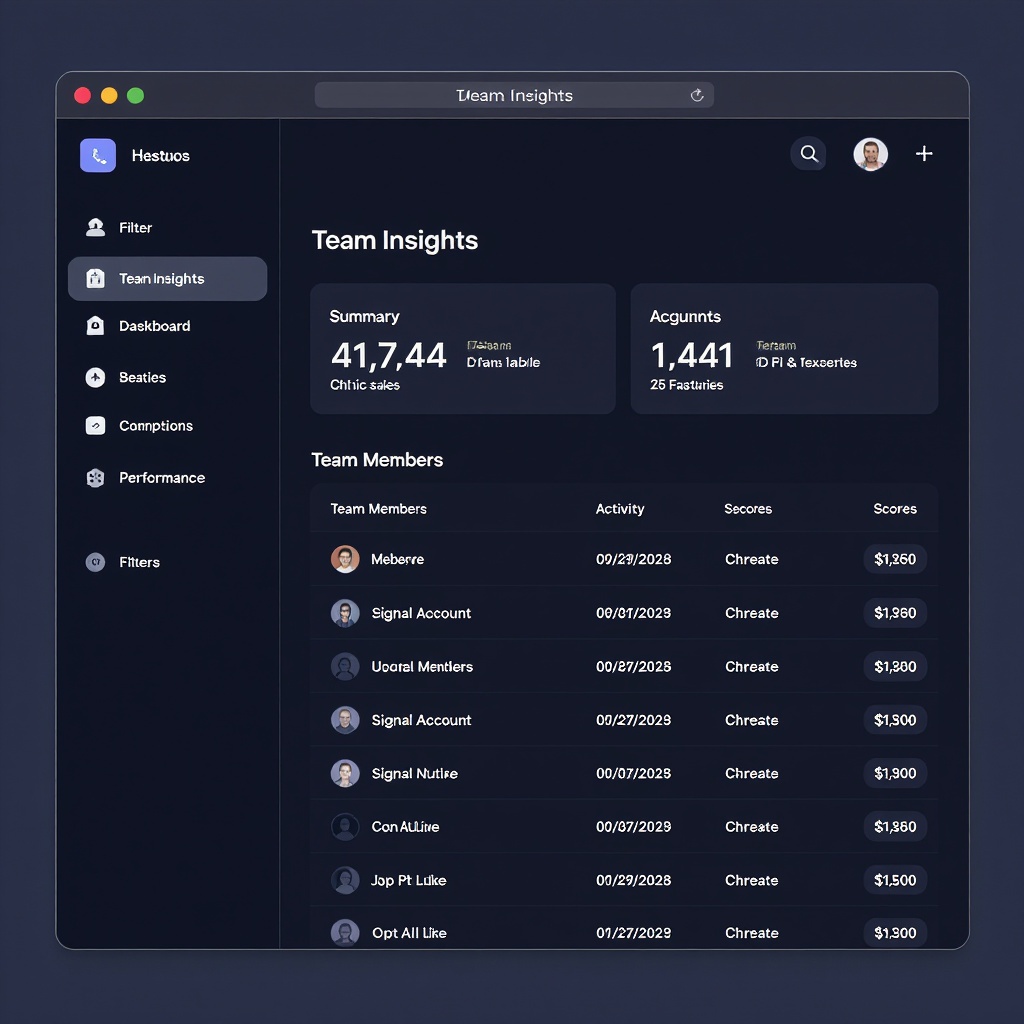Click Signal Nutise avatar
Screen dimensions: 1024x1024
pyautogui.click(x=345, y=773)
